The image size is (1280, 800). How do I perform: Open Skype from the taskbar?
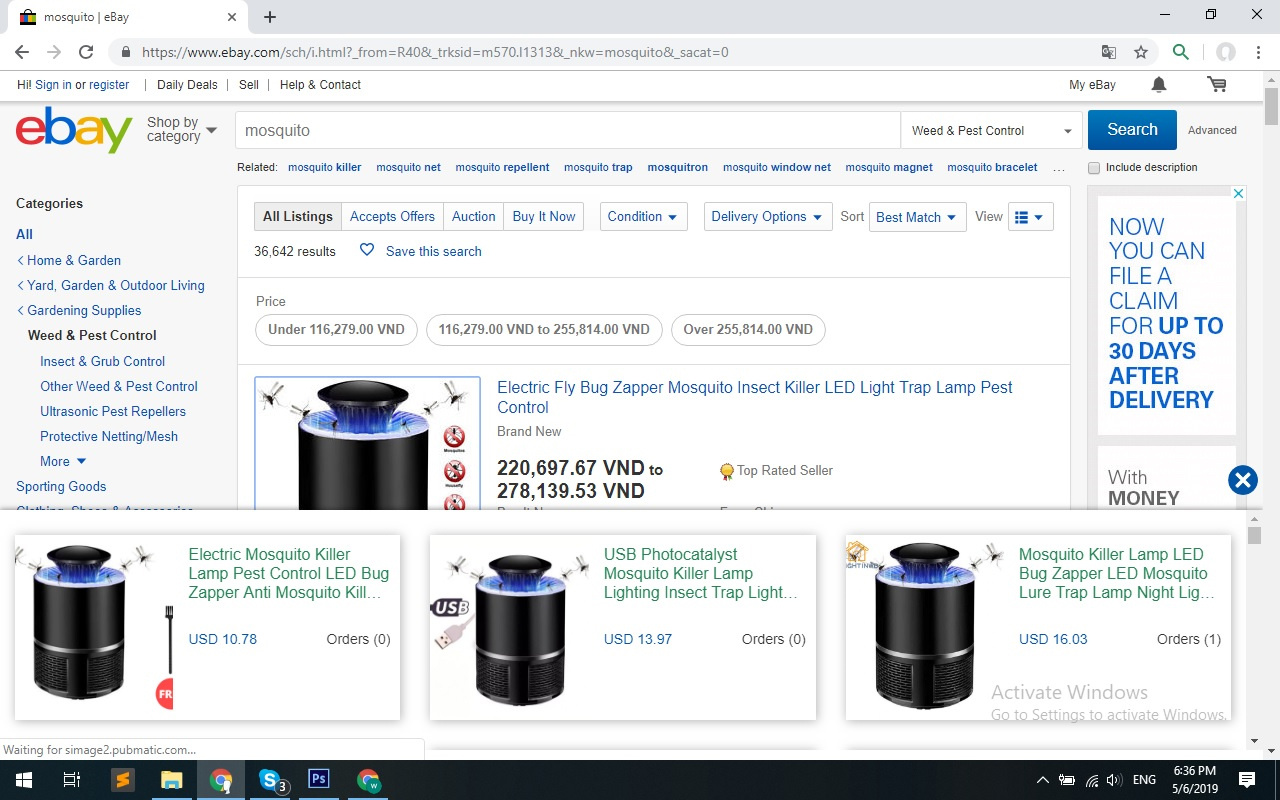[271, 780]
